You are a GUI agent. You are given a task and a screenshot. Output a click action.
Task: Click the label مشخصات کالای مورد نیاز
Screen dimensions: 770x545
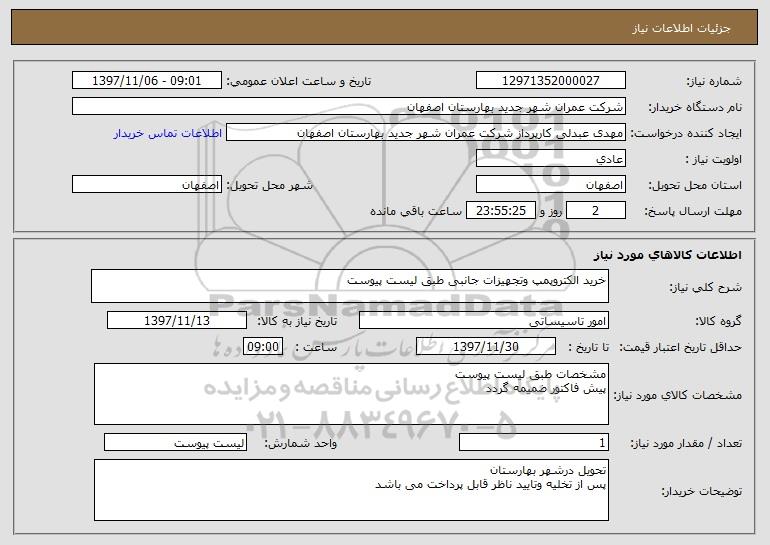coord(678,395)
